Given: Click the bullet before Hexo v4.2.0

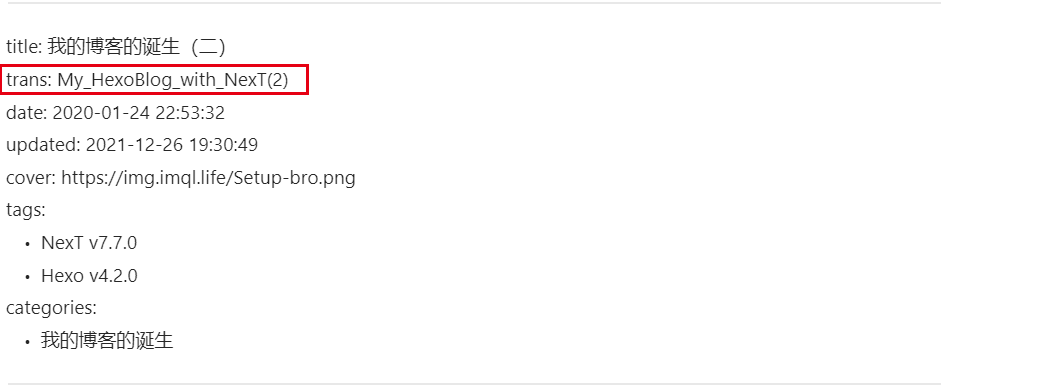Looking at the screenshot, I should pyautogui.click(x=27, y=277).
